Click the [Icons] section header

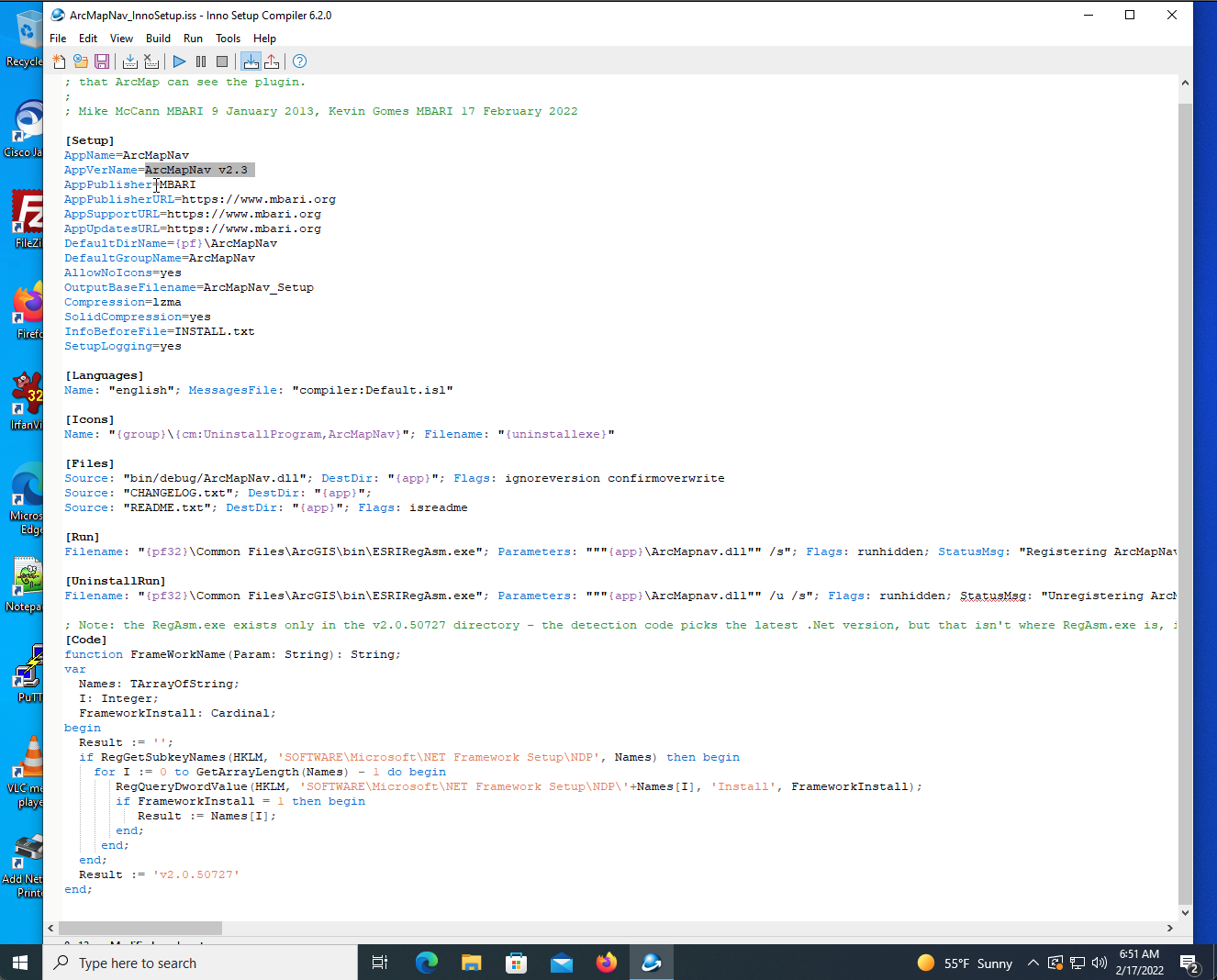(x=90, y=419)
